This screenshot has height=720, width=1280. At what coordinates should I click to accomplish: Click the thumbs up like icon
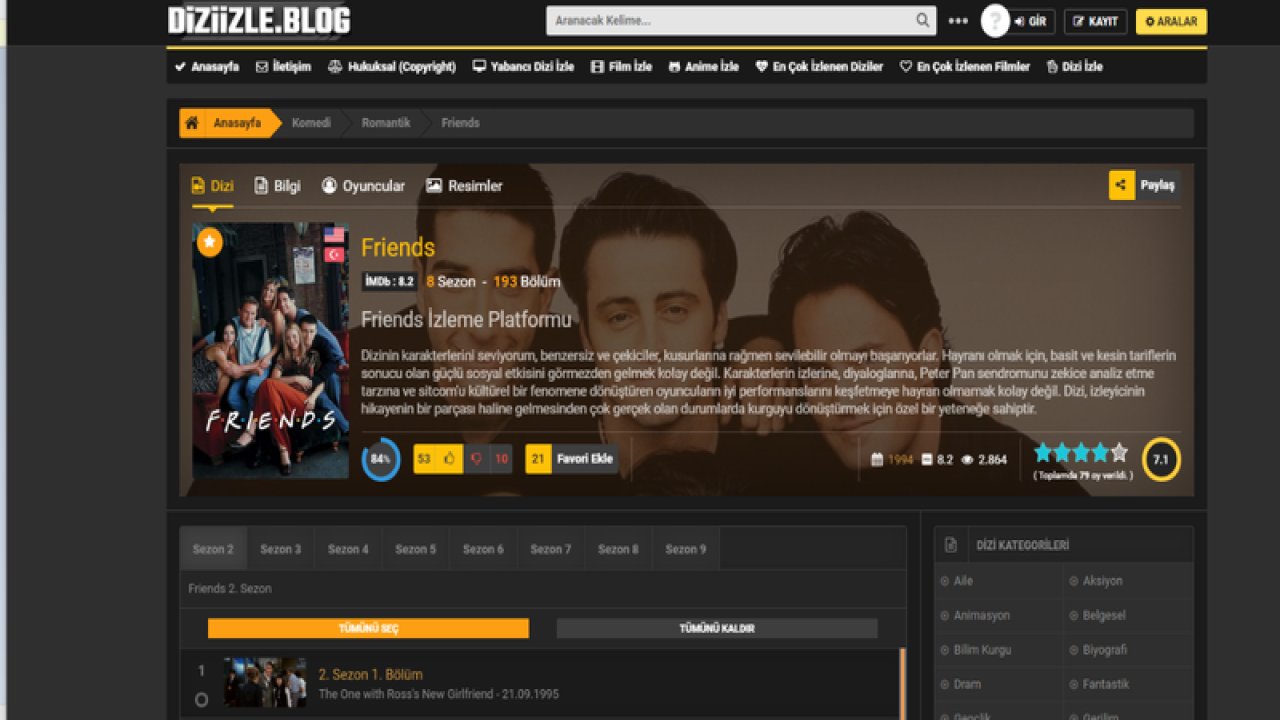pyautogui.click(x=450, y=459)
